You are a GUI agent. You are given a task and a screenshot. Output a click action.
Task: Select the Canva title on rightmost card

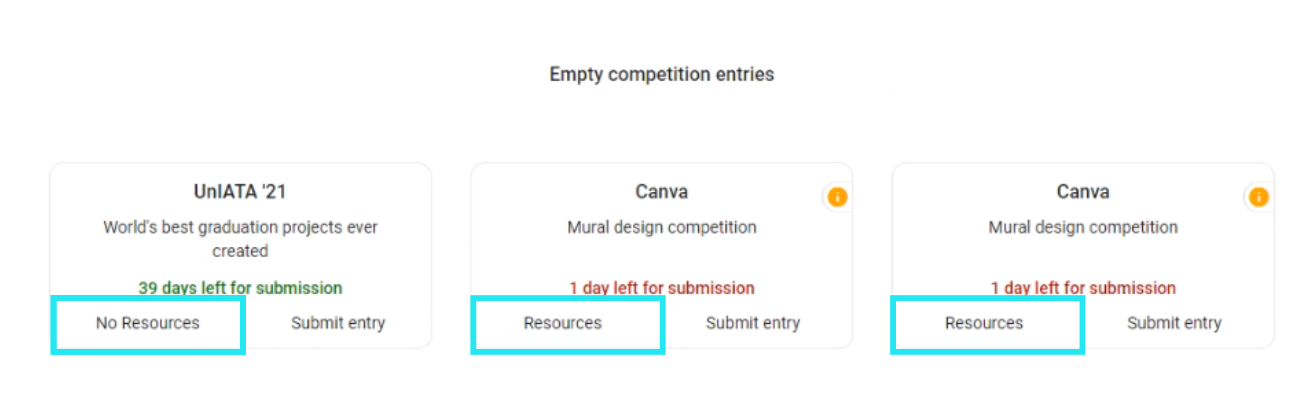(x=1083, y=192)
